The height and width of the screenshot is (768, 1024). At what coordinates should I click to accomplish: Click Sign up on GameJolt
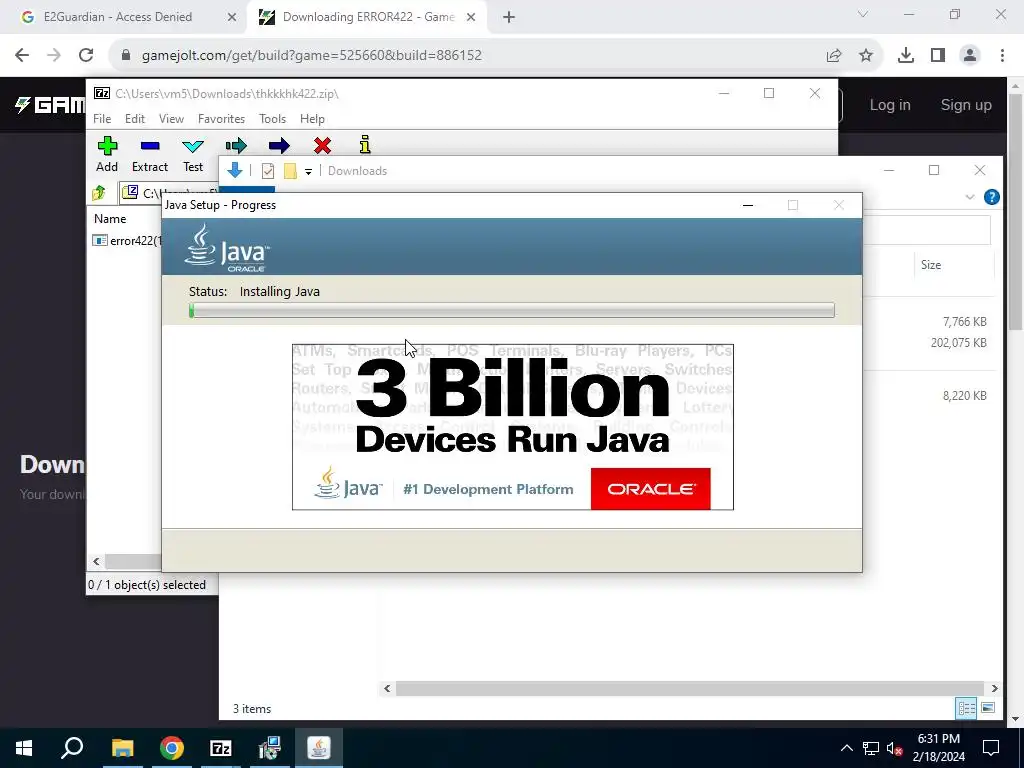tap(966, 105)
